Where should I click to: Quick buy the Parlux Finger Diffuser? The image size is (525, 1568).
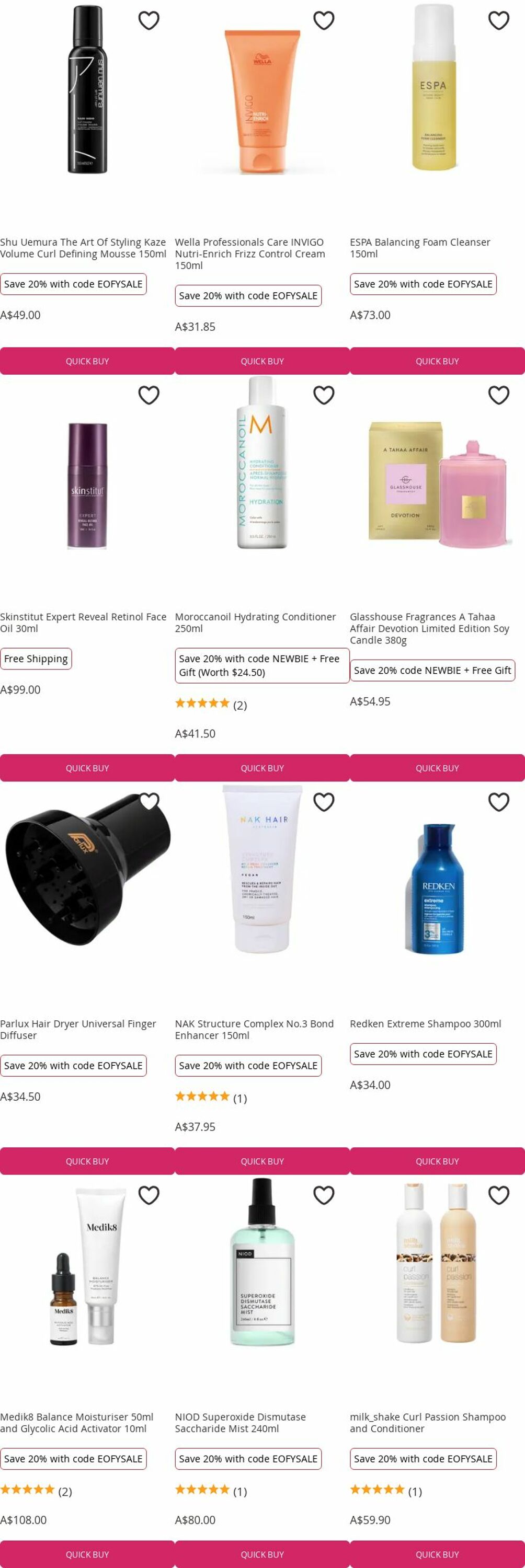[87, 1161]
